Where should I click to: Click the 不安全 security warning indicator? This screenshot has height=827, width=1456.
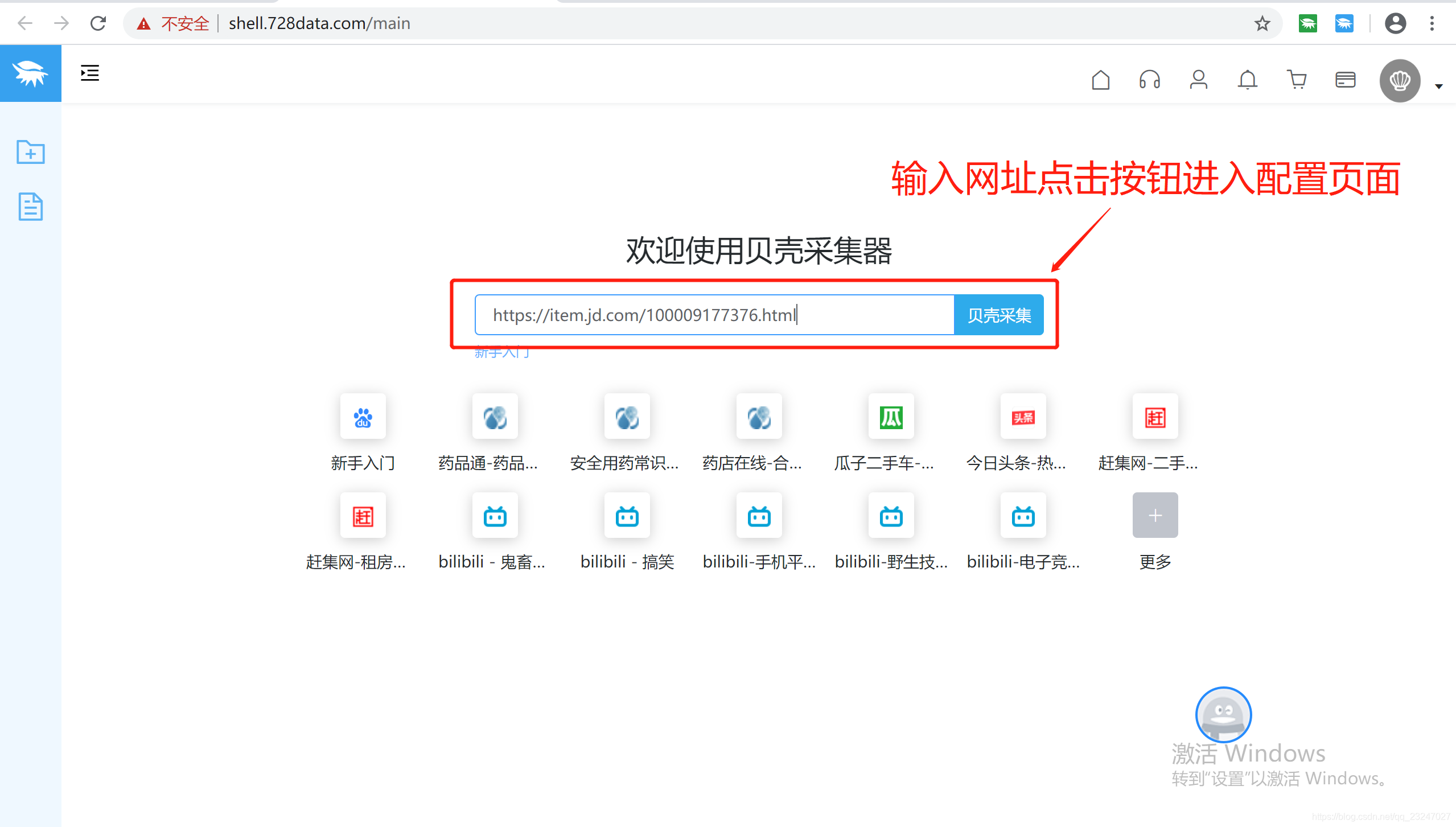pos(173,24)
